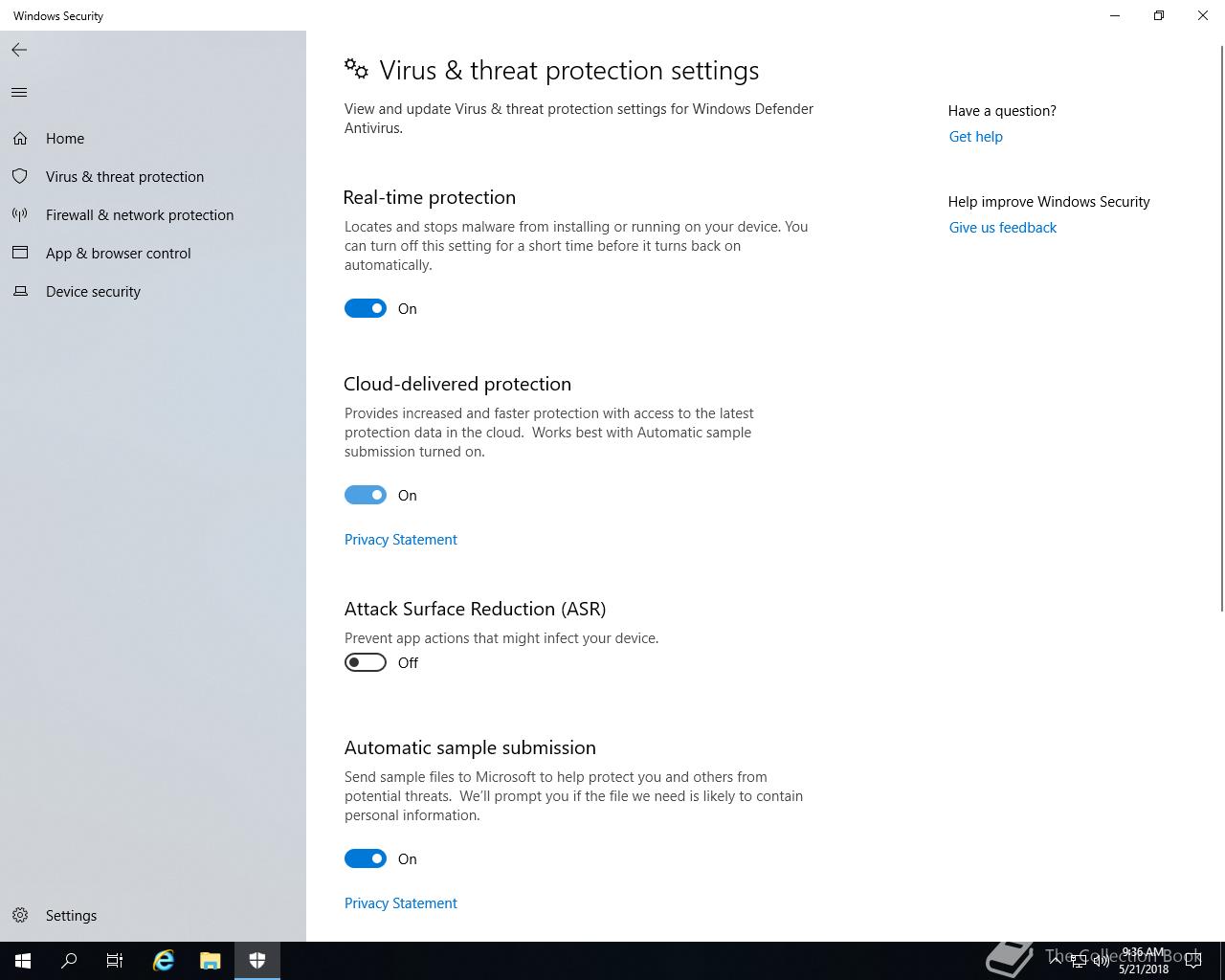Click the Firewall & network protection antenna icon
1225x980 pixels.
coord(20,215)
